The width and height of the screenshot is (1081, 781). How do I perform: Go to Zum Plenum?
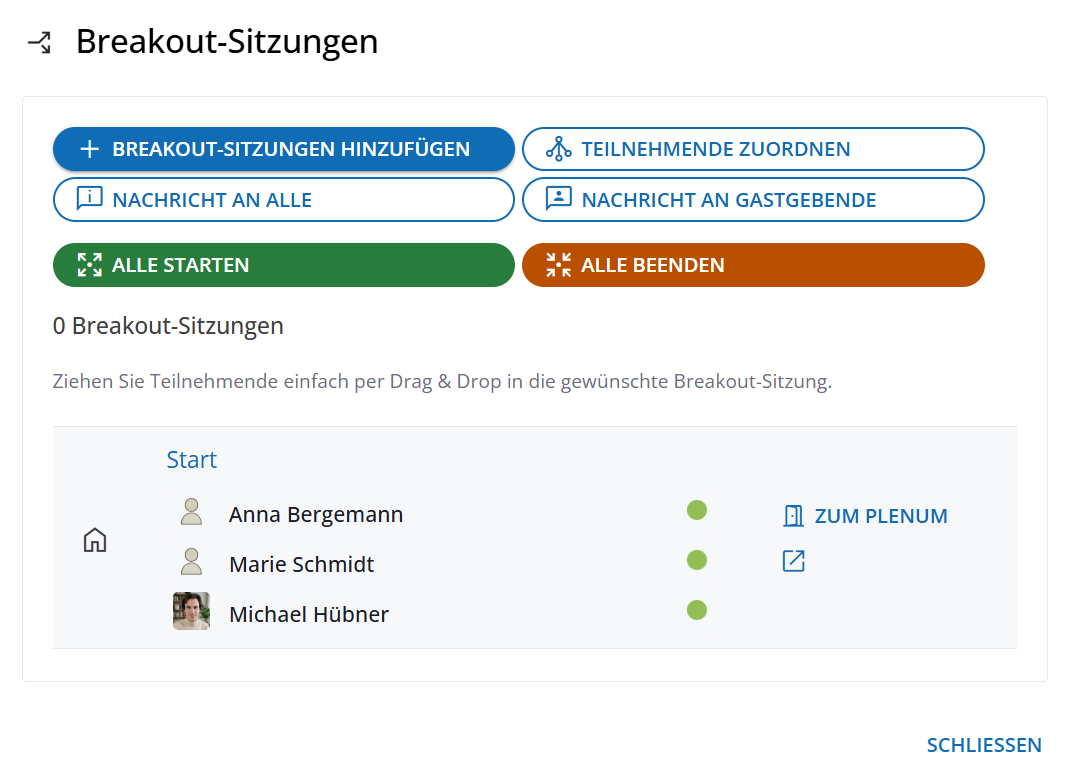(x=865, y=516)
